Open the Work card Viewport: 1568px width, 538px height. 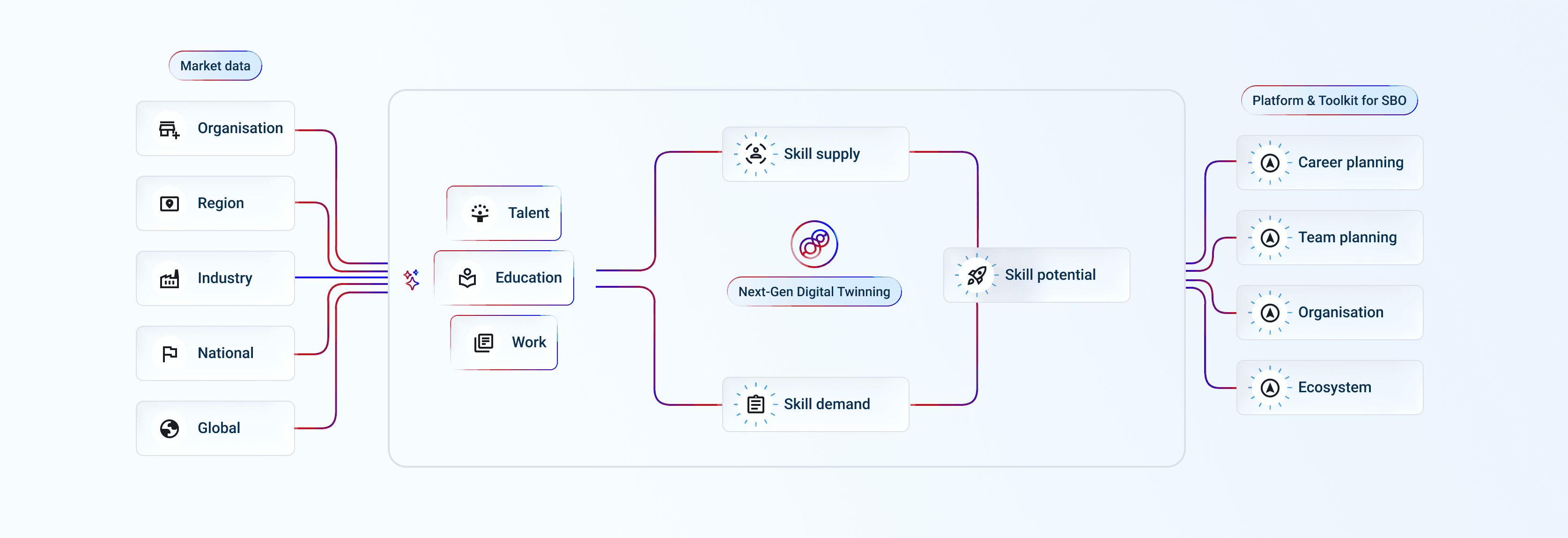(504, 343)
